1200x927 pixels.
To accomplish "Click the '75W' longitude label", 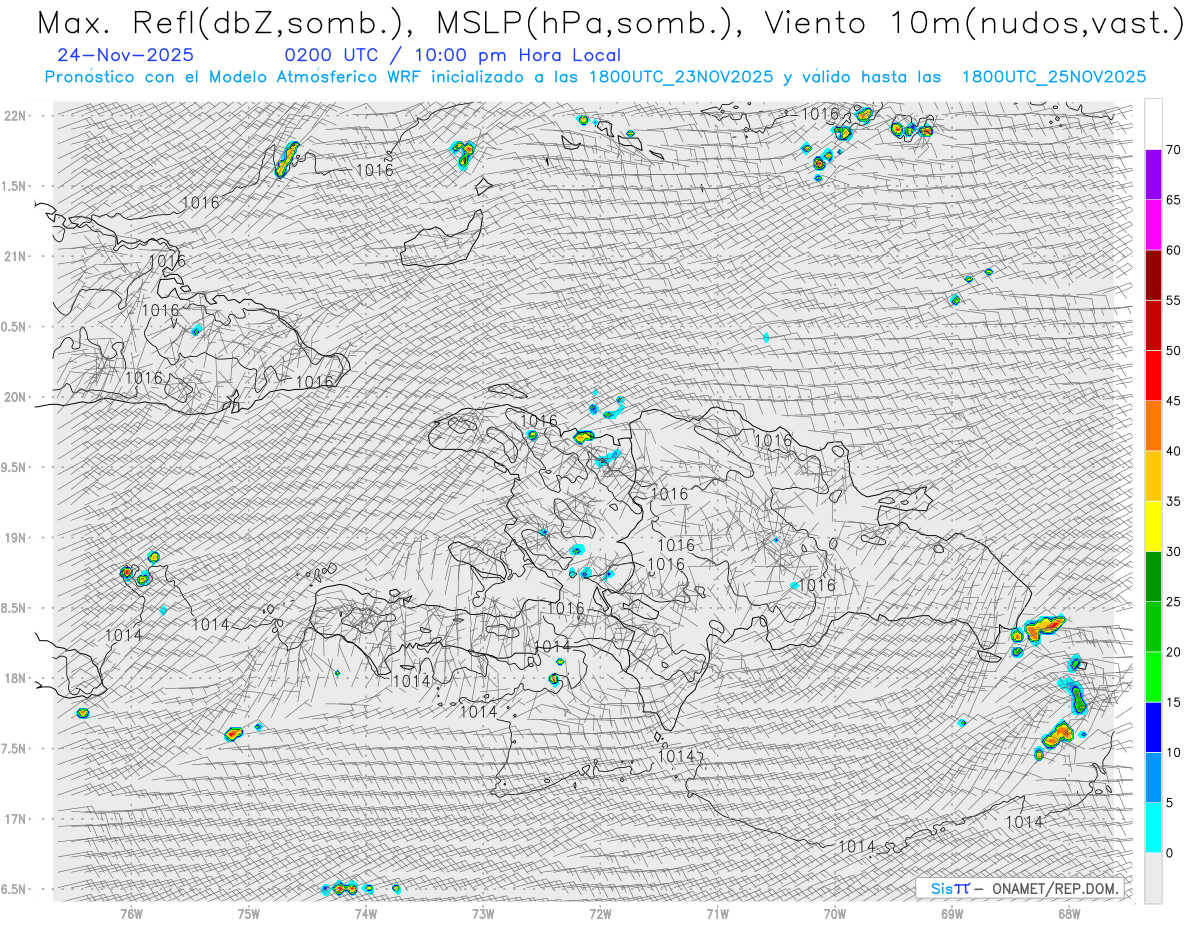I will (x=249, y=913).
